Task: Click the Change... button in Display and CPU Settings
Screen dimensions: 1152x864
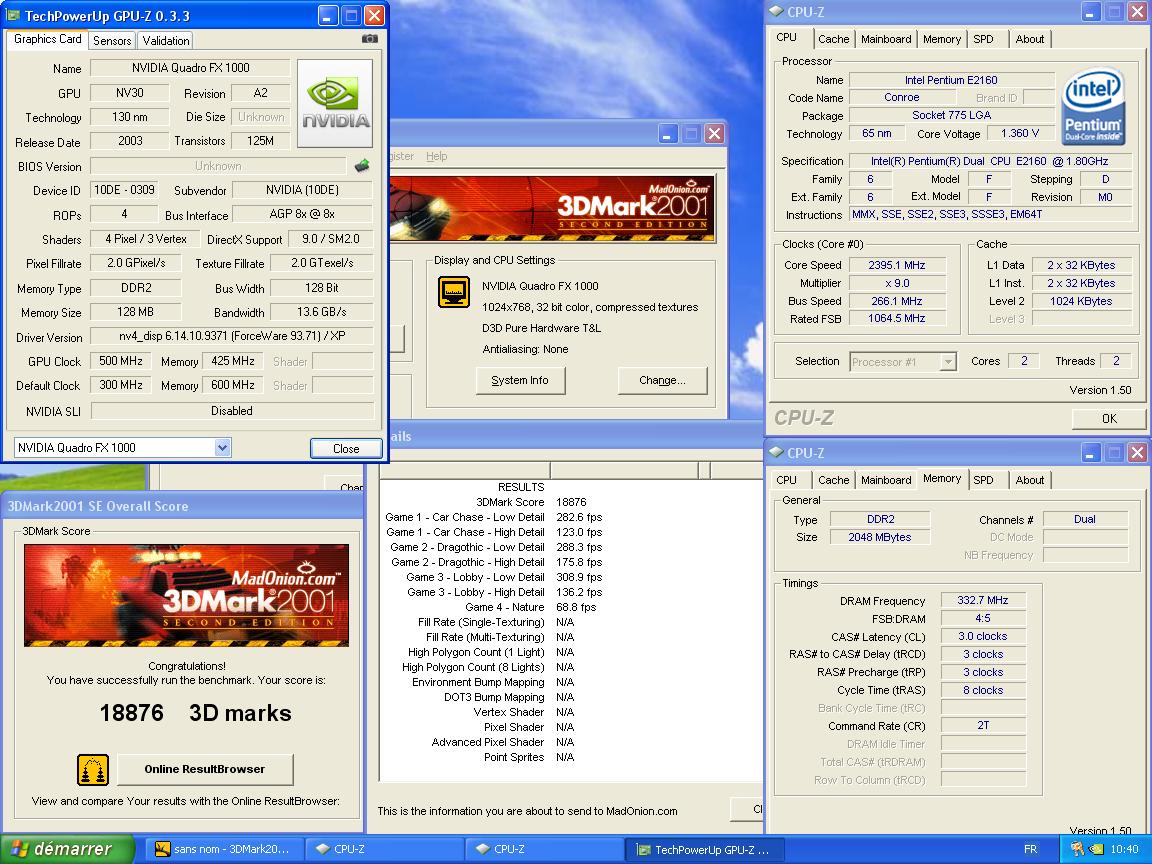Action: click(662, 380)
